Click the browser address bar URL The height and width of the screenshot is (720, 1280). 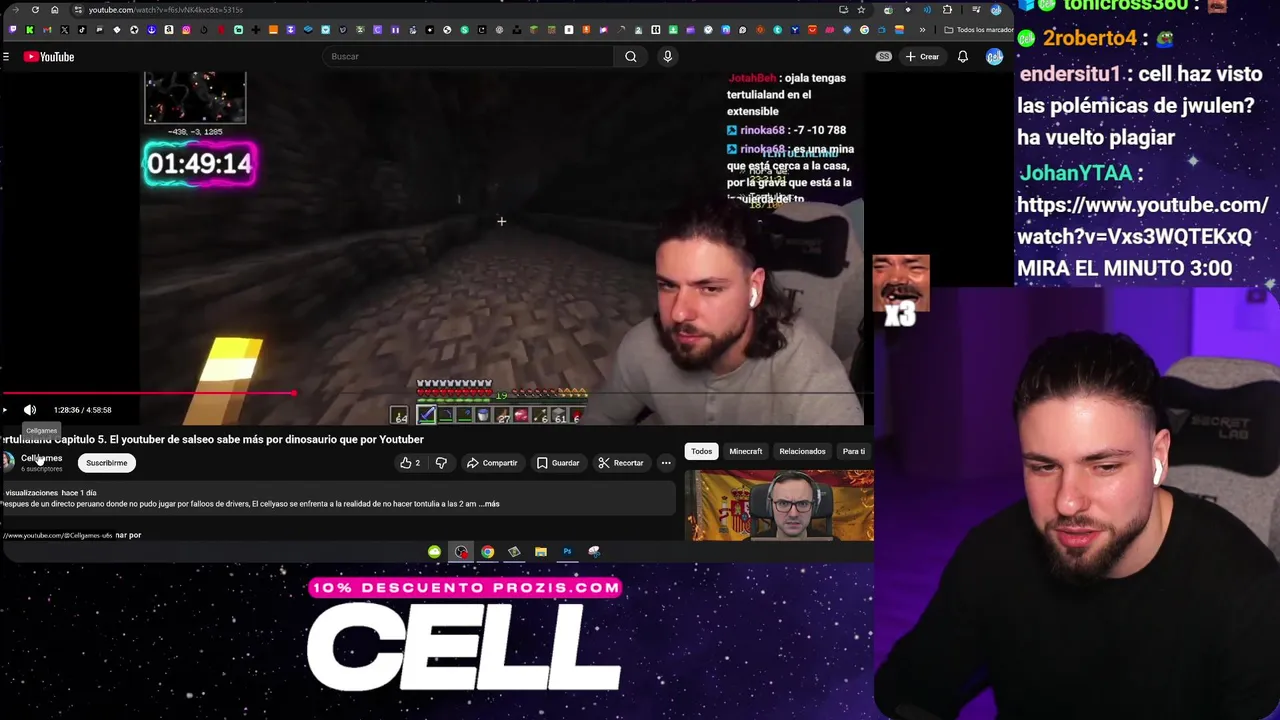[165, 10]
